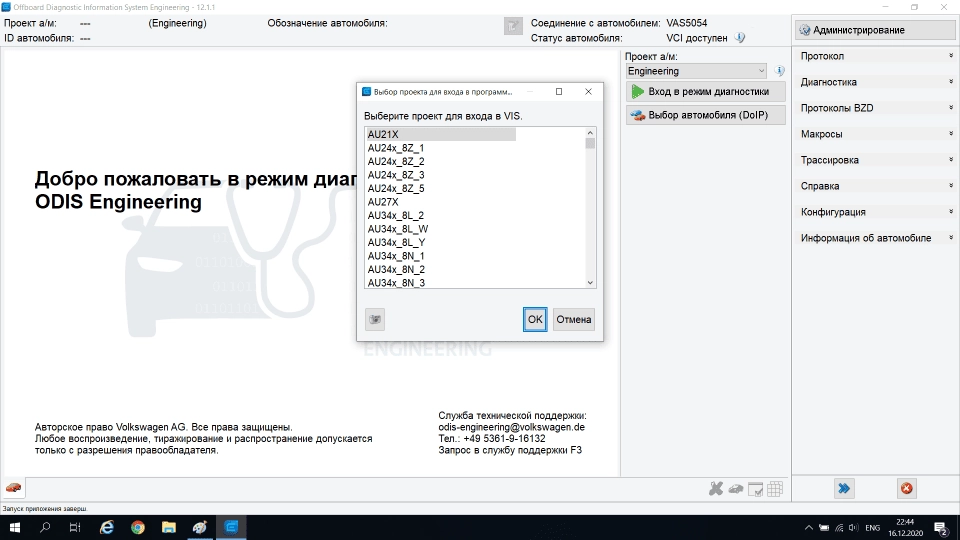Expand the Макросы section
The width and height of the screenshot is (960, 540).
coord(875,134)
